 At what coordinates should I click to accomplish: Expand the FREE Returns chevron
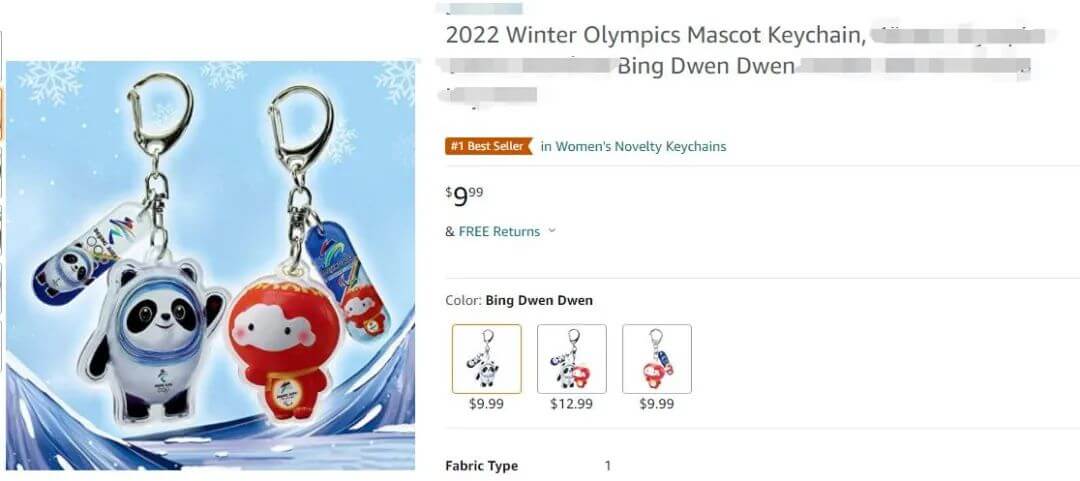[552, 231]
